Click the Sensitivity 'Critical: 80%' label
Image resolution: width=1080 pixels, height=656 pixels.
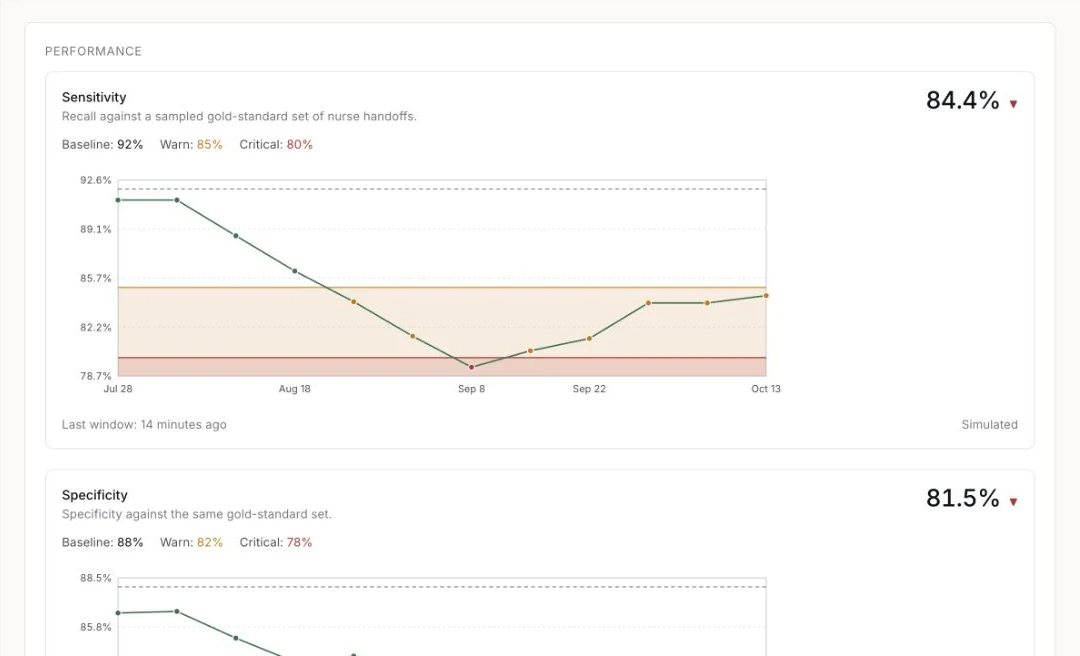tap(276, 145)
